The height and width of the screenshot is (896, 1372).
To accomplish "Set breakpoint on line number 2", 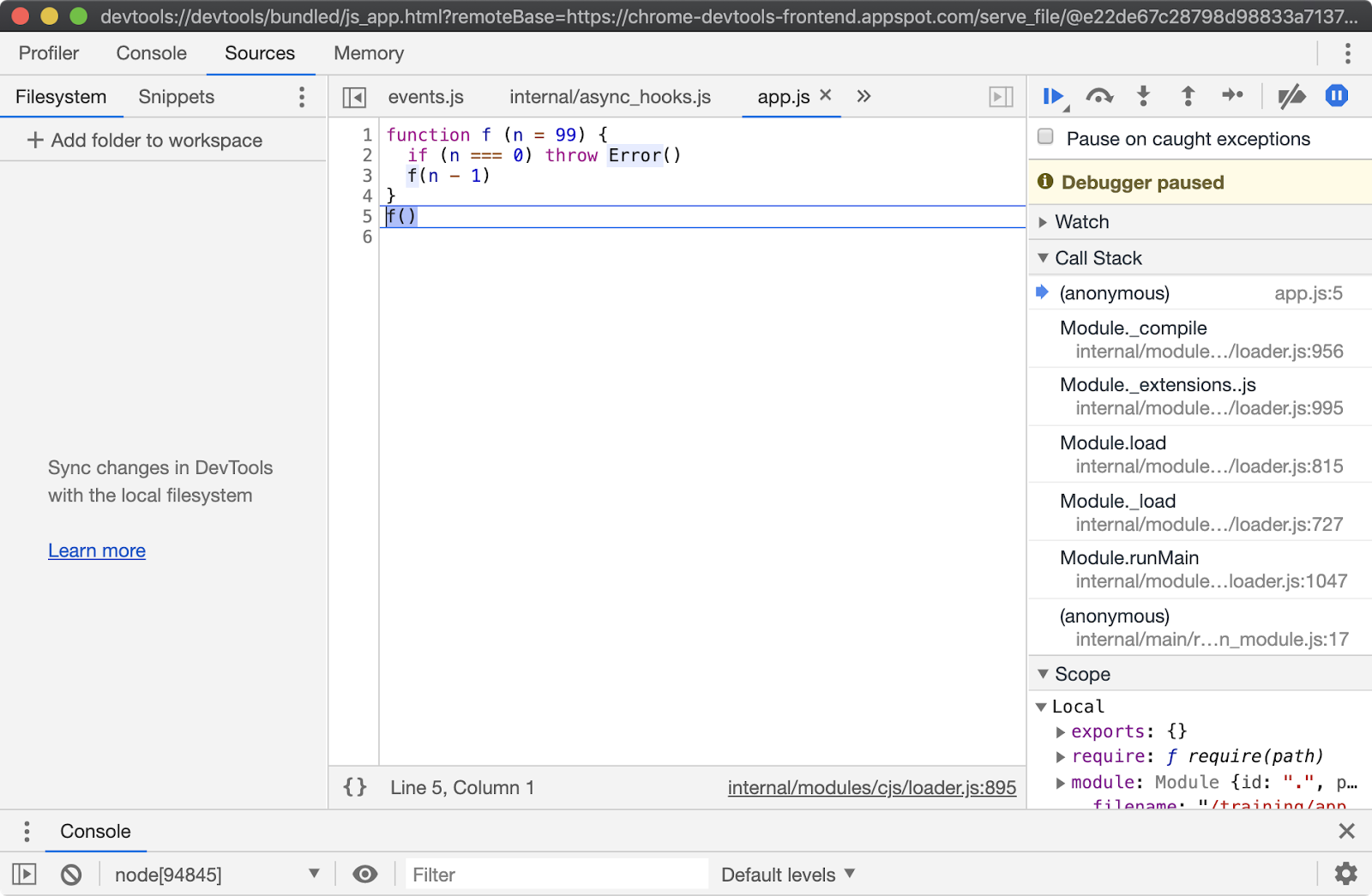I will tap(367, 155).
